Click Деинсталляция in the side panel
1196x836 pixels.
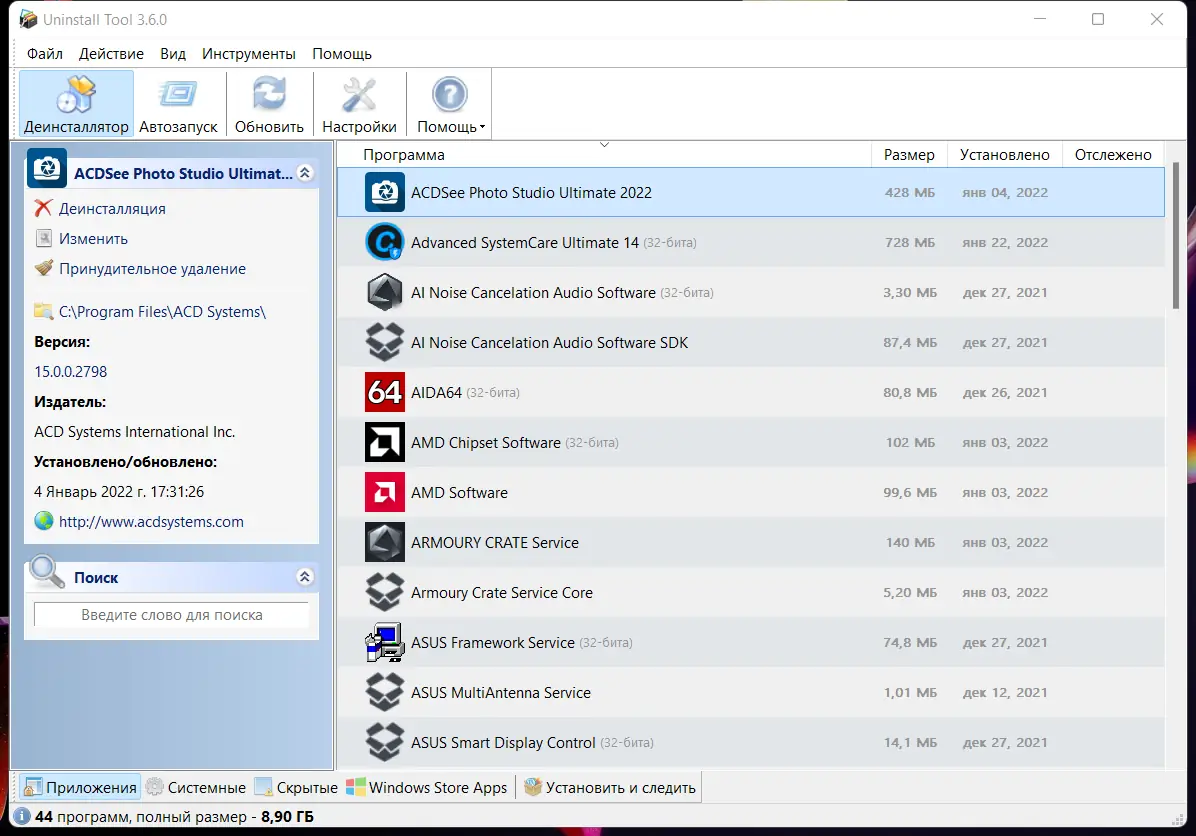(112, 208)
